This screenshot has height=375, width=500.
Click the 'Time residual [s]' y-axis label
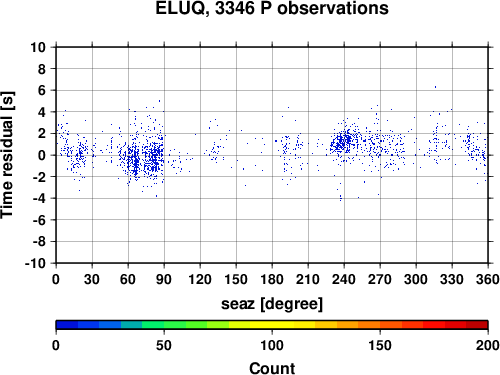pyautogui.click(x=7, y=155)
